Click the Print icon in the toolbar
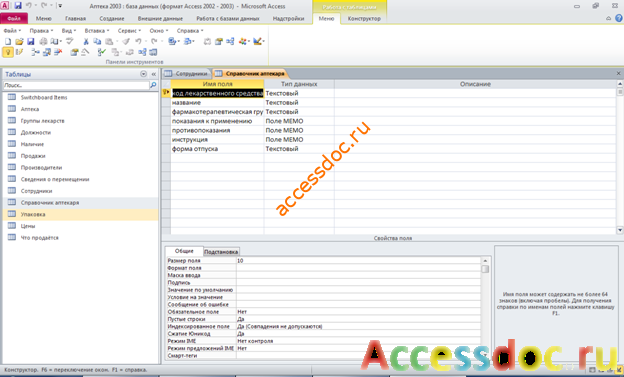This screenshot has width=624, height=377. coord(43,41)
